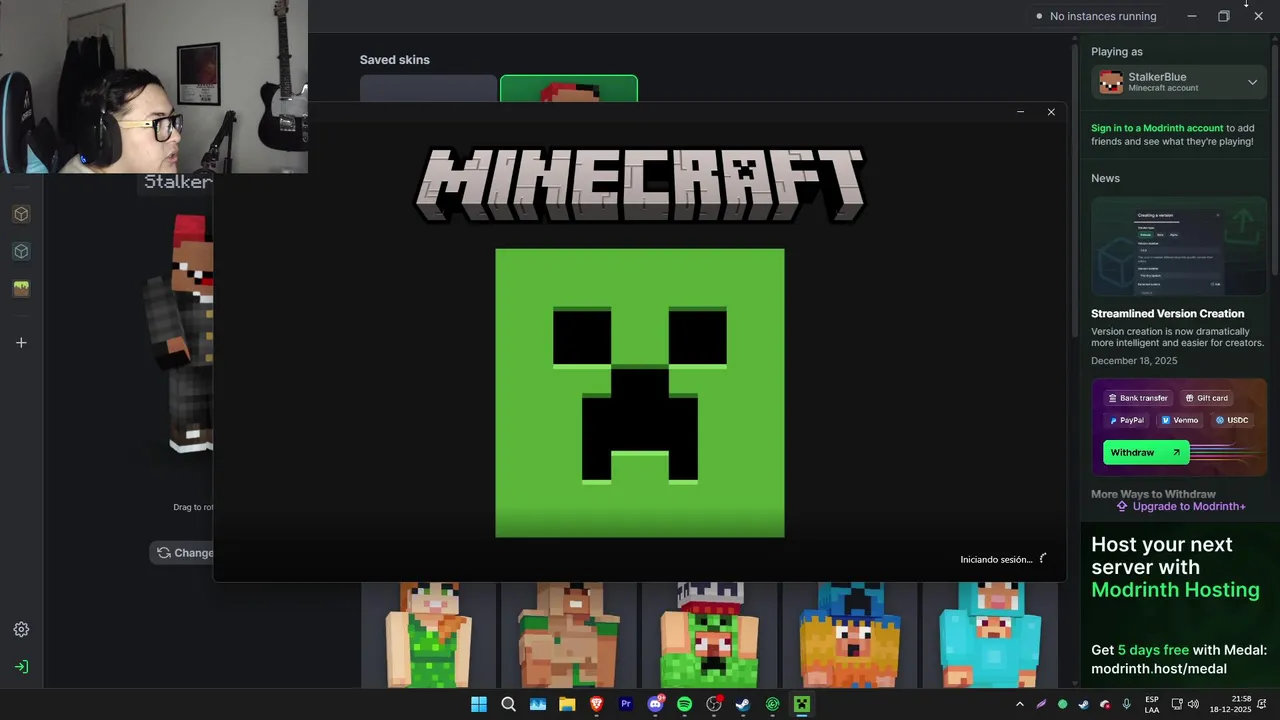
Task: Open Steam from taskbar
Action: 743,704
